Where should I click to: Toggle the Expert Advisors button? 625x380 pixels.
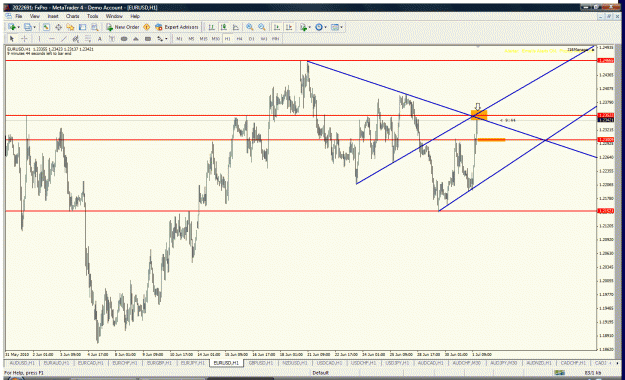point(177,27)
